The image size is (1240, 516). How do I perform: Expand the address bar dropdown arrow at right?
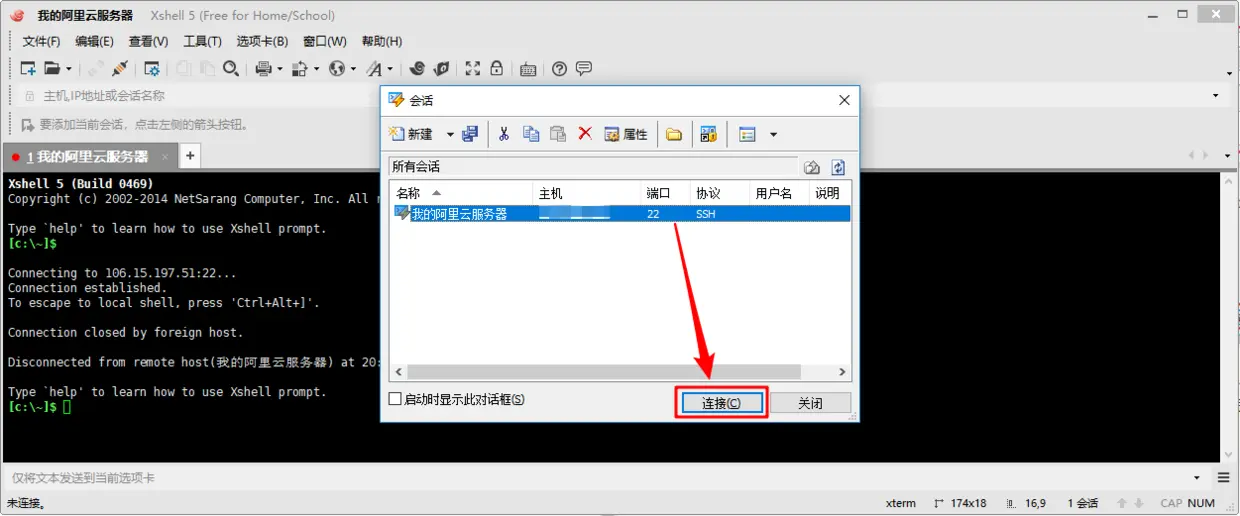pyautogui.click(x=1216, y=96)
